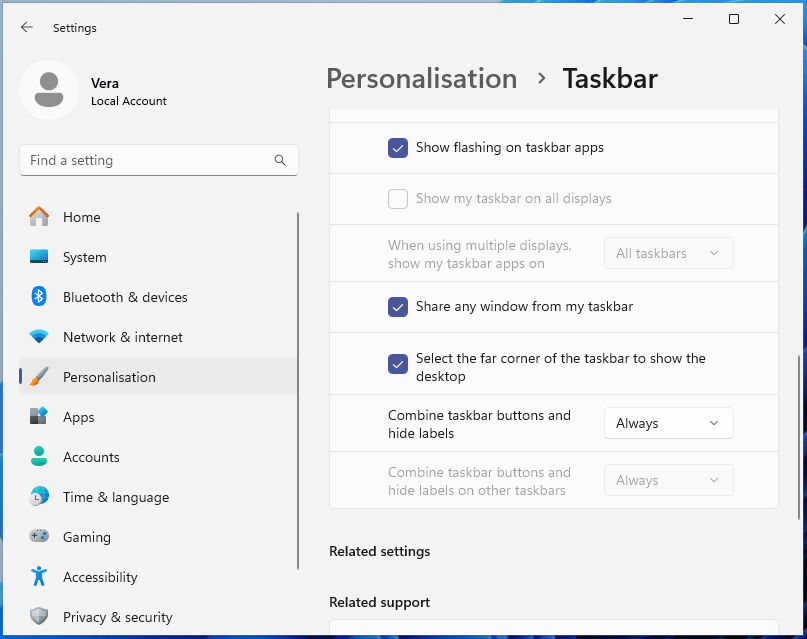Image resolution: width=807 pixels, height=639 pixels.
Task: Open Privacy & security settings icon
Action: (x=39, y=617)
